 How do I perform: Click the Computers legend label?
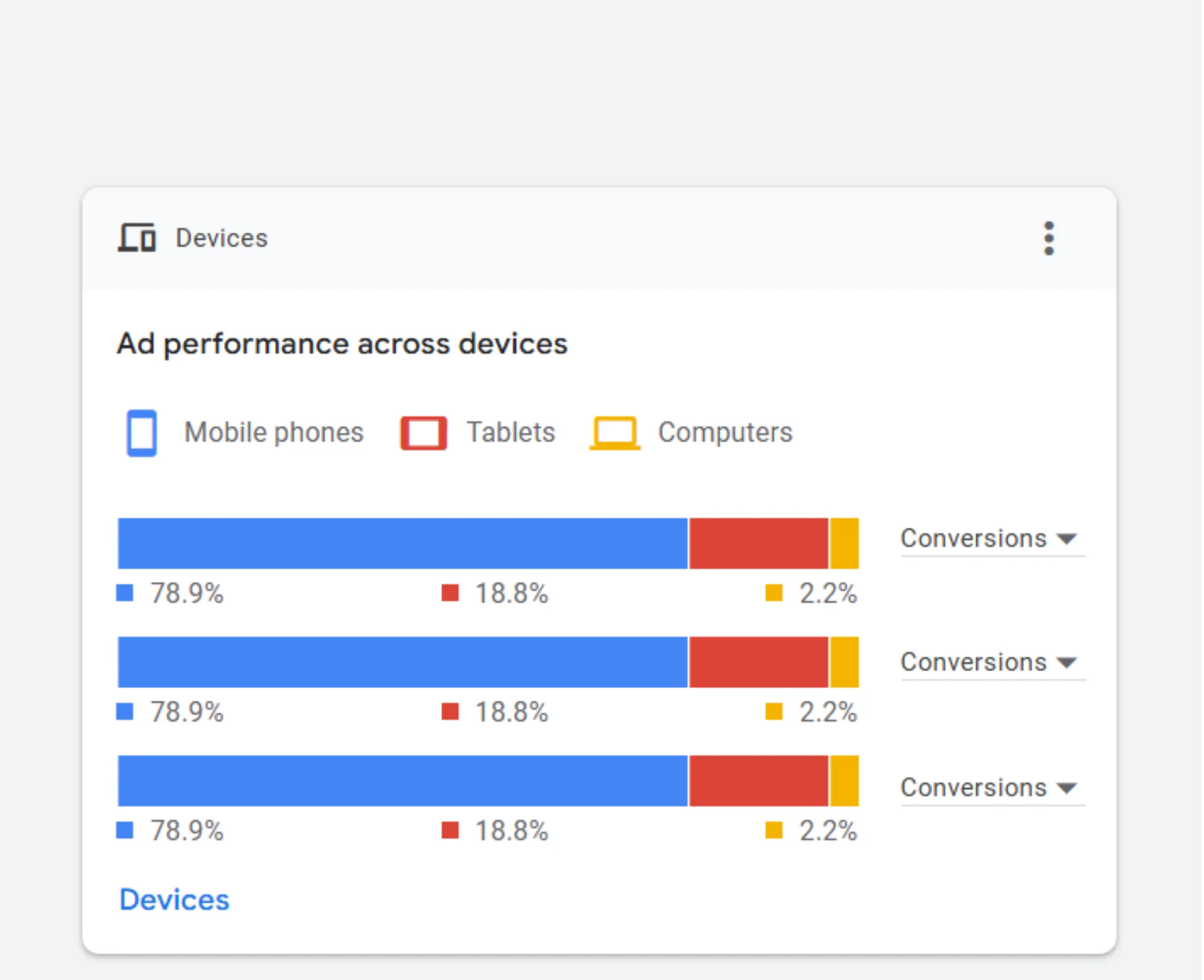coord(725,433)
